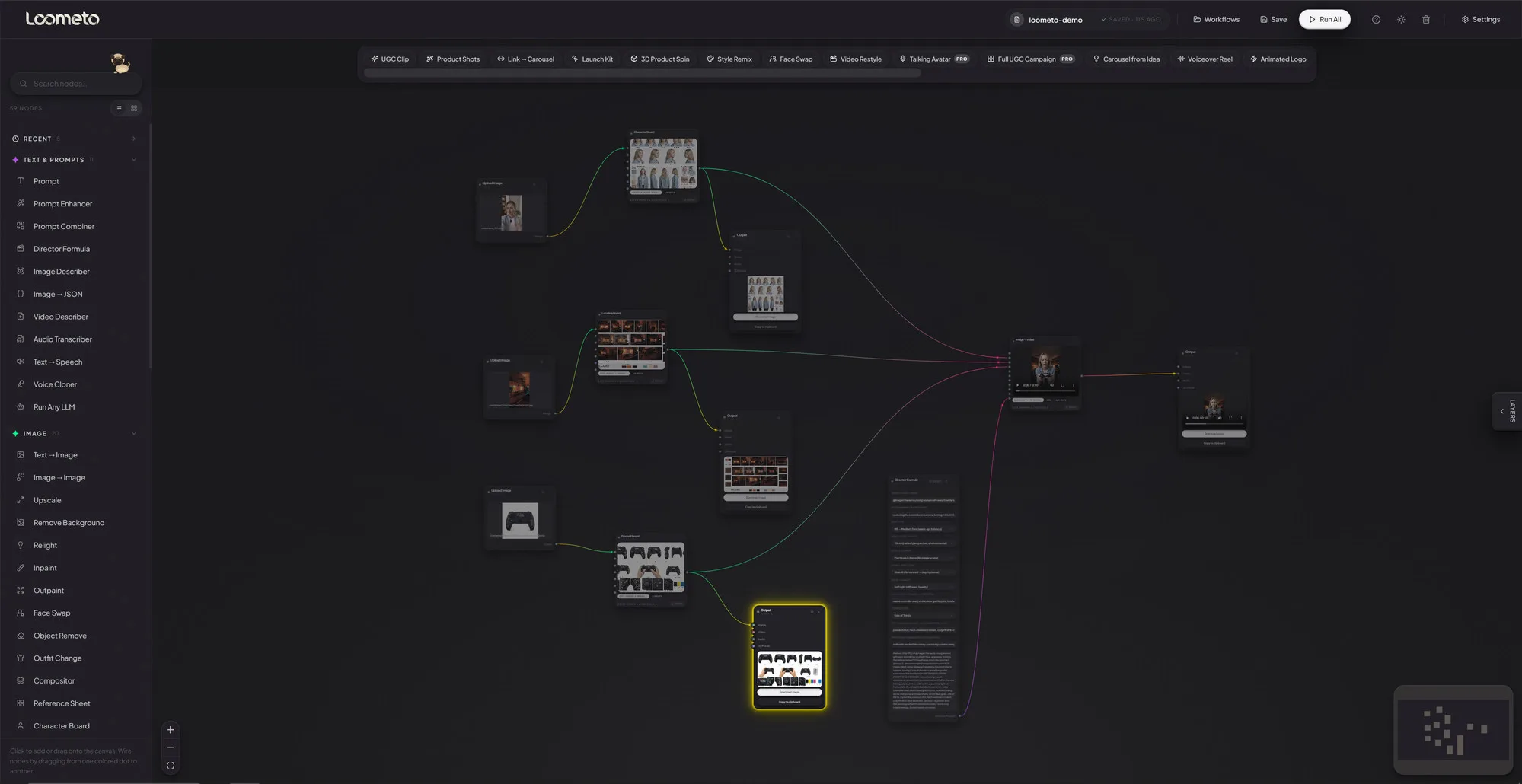Collapse the Image section
This screenshot has height=784, width=1522.
[x=75, y=434]
